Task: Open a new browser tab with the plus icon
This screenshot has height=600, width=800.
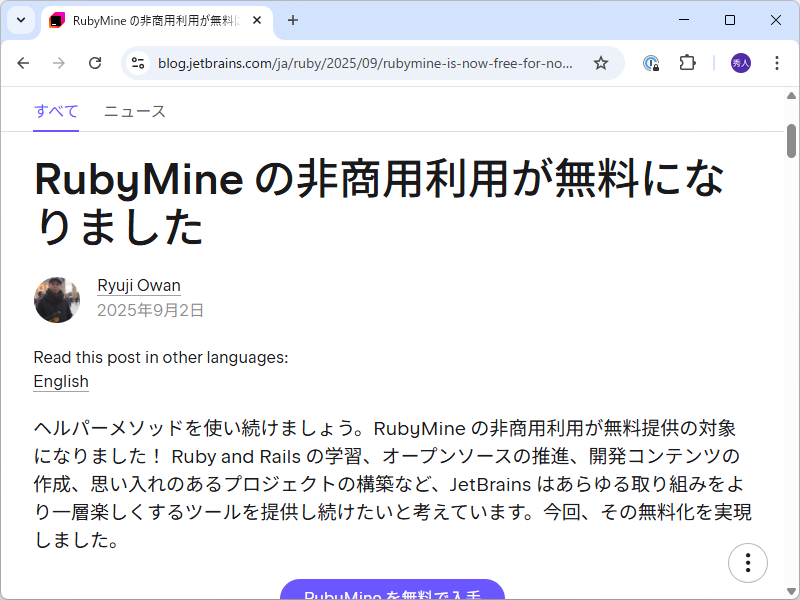Action: coord(293,20)
